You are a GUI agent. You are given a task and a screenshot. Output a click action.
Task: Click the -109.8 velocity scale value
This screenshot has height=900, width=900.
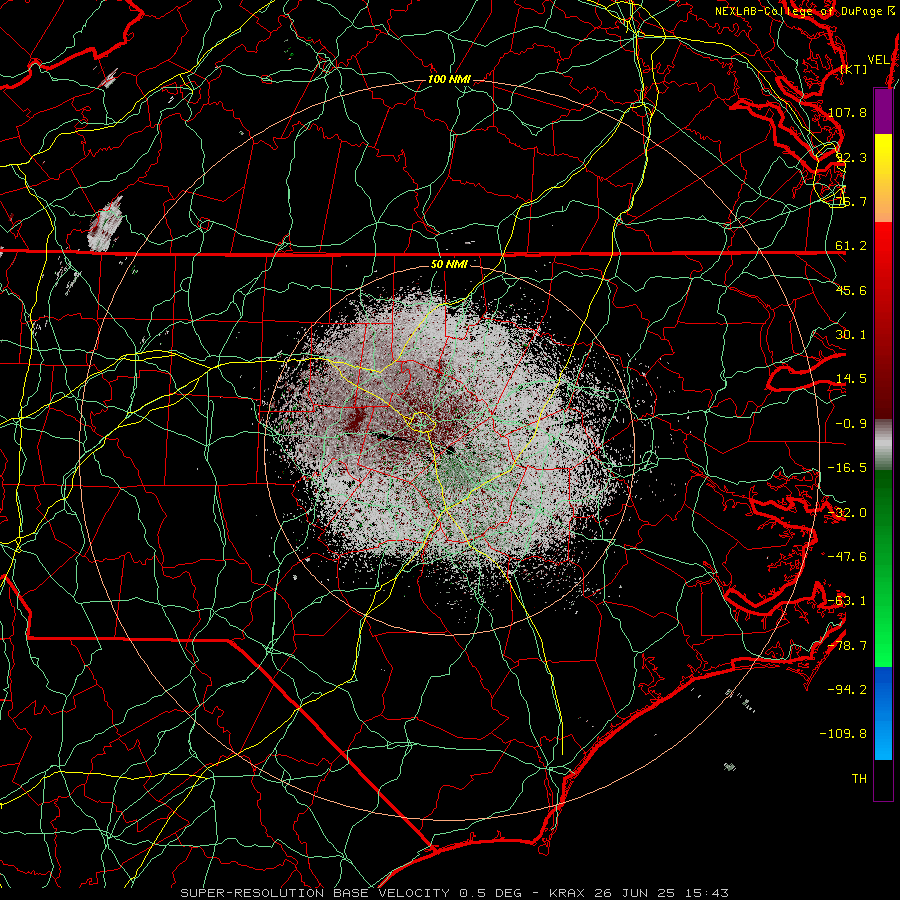click(x=843, y=734)
